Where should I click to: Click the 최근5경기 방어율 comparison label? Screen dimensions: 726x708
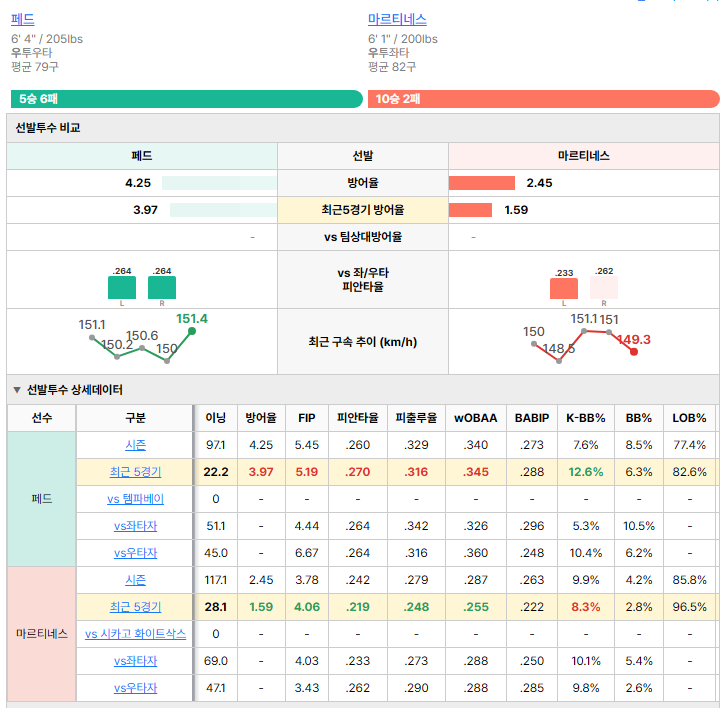(x=363, y=210)
